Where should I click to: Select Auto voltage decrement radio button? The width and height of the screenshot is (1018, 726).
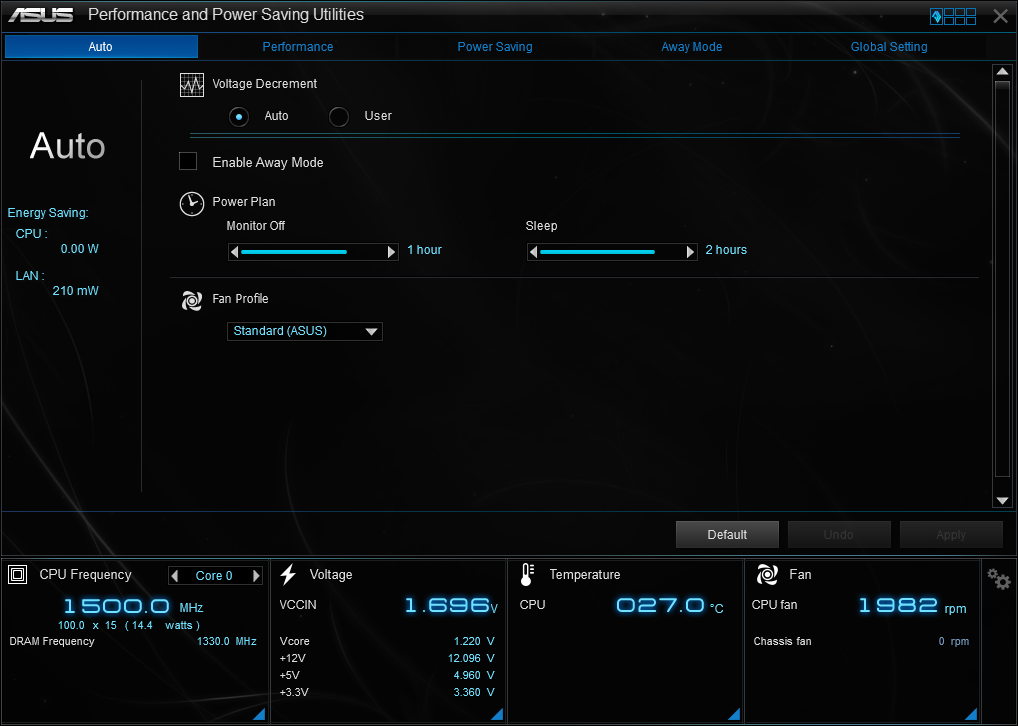pos(239,117)
